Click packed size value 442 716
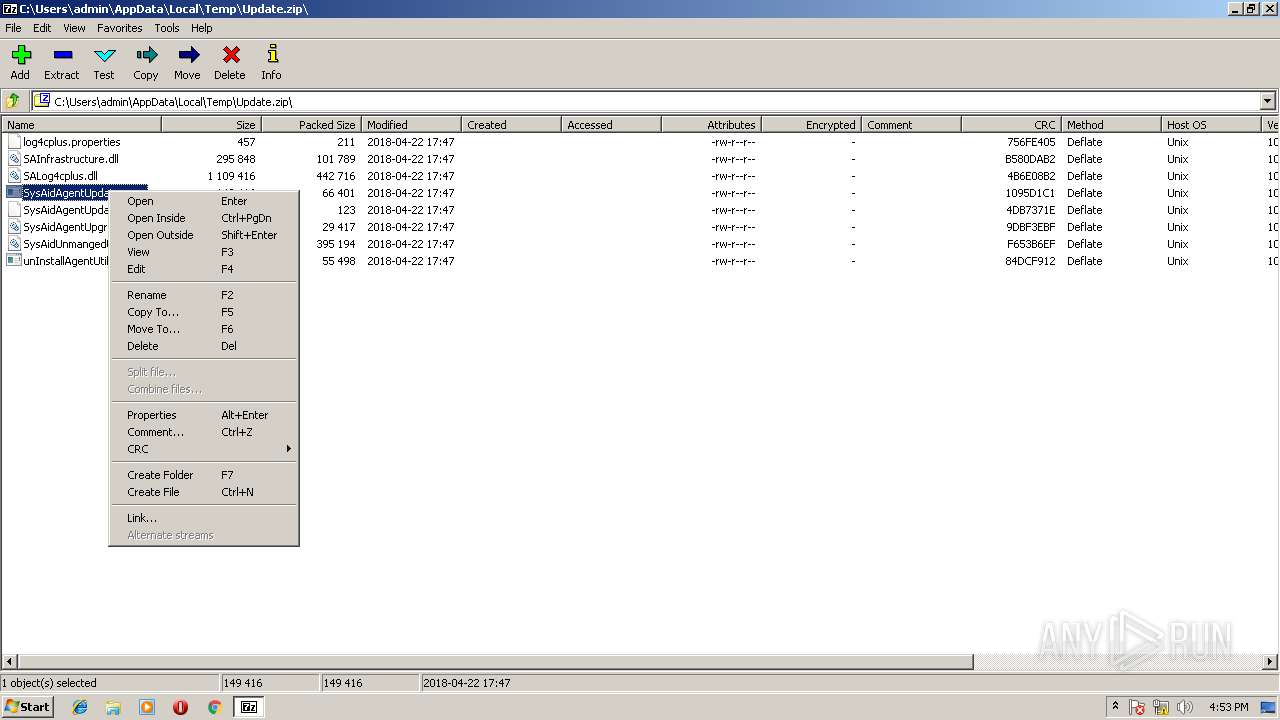Screen dimensions: 1280x720 pyautogui.click(x=335, y=176)
